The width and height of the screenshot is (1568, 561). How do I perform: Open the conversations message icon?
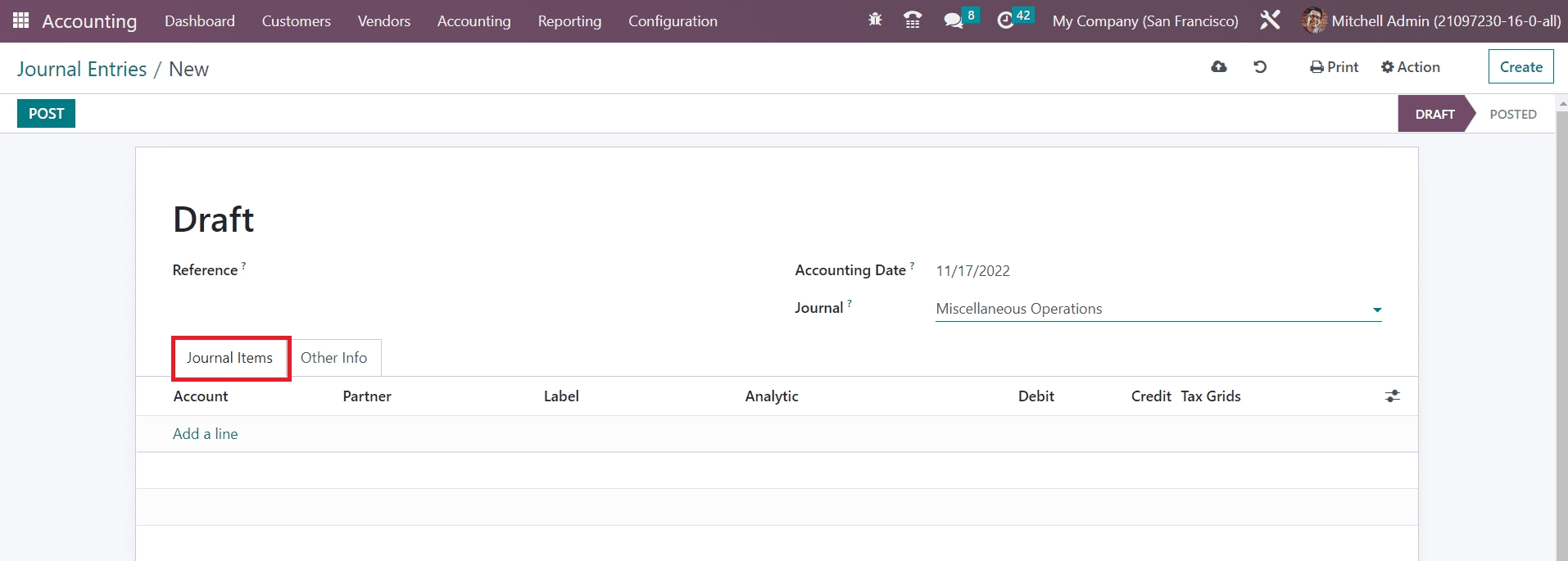coord(953,20)
